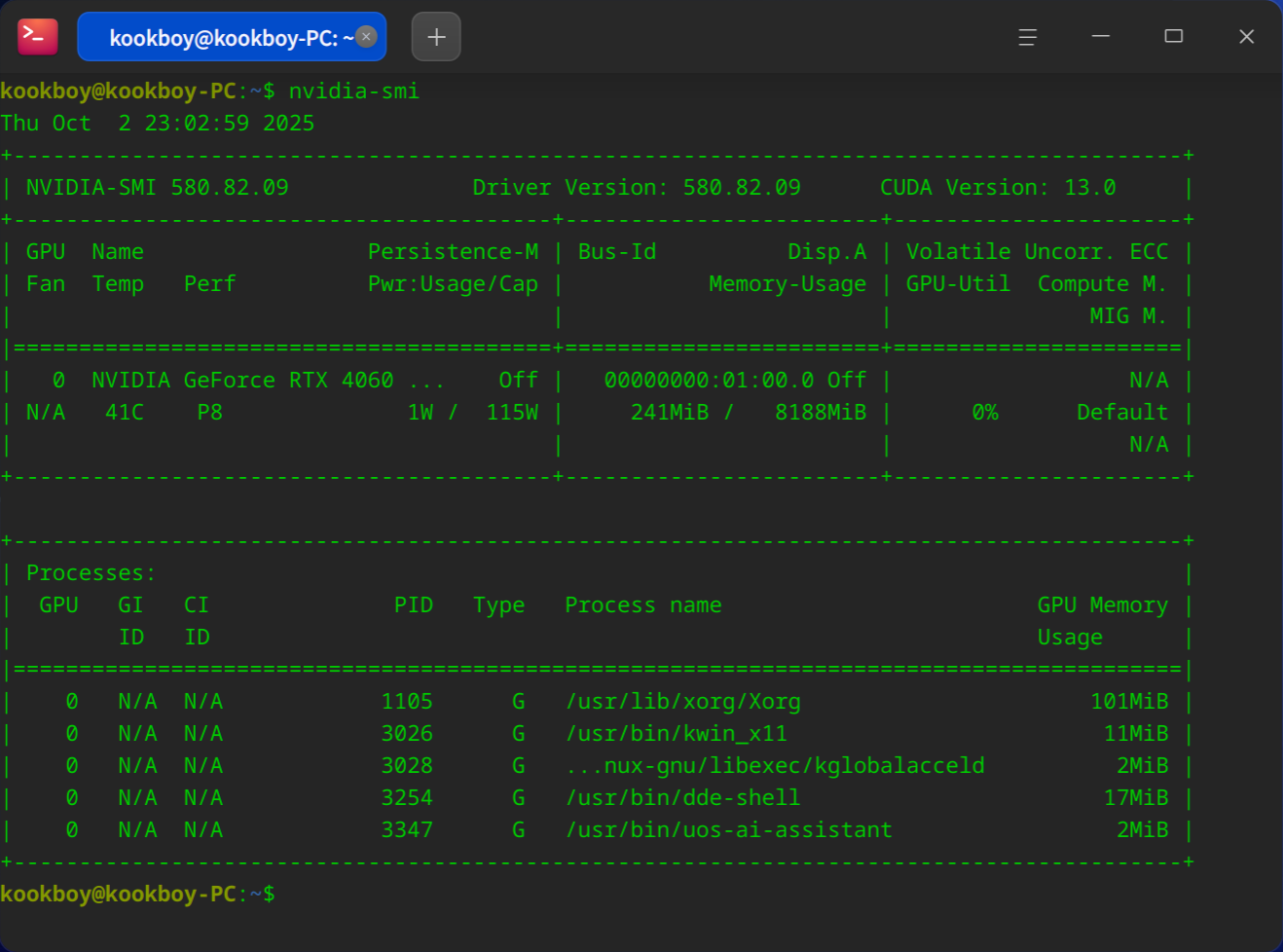Select the kookboy@kookboy-PC: ~ tab
This screenshot has height=952, width=1283.
[232, 37]
